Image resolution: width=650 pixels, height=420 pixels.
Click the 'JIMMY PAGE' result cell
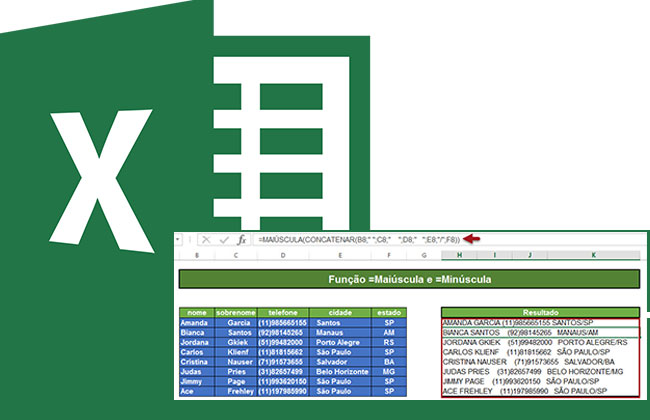tap(541, 381)
